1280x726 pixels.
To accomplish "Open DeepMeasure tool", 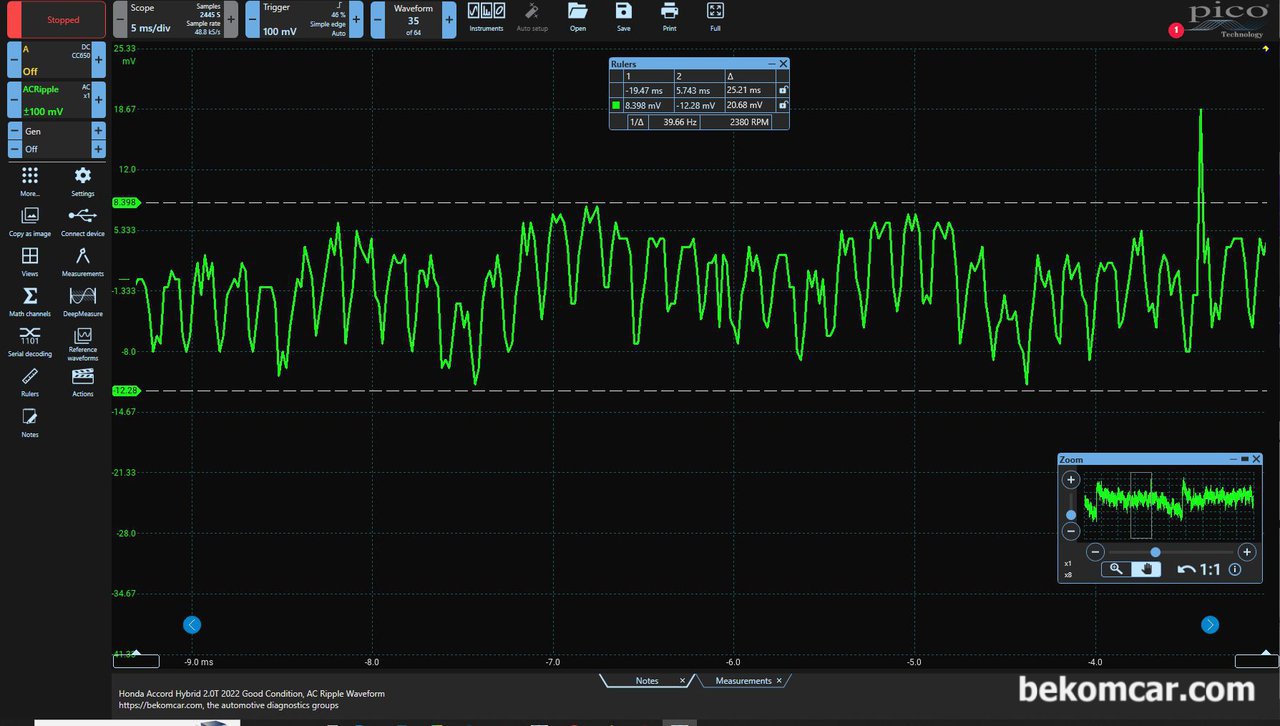I will (x=83, y=300).
